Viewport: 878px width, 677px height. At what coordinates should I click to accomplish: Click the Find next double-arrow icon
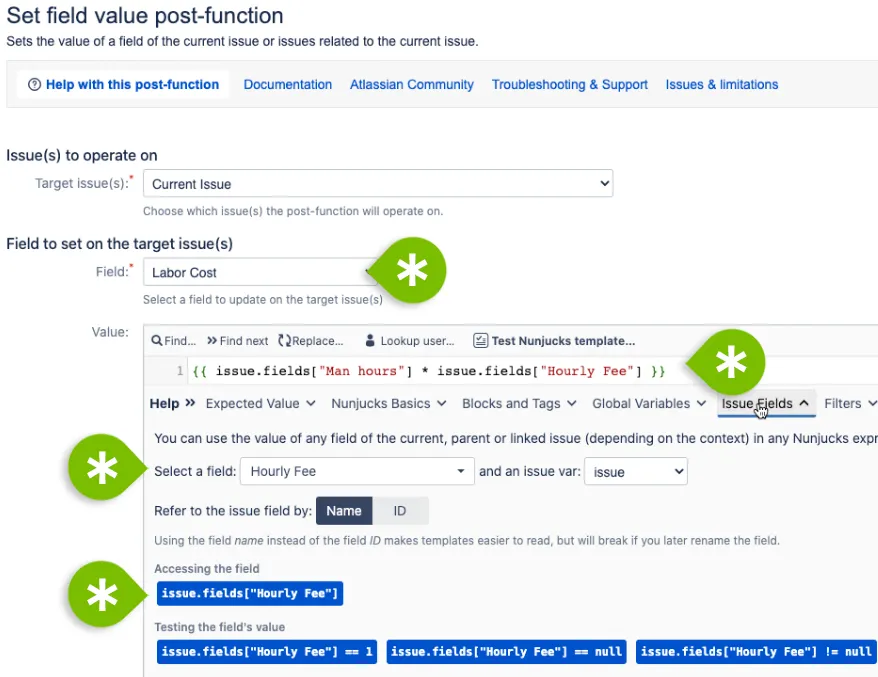212,340
